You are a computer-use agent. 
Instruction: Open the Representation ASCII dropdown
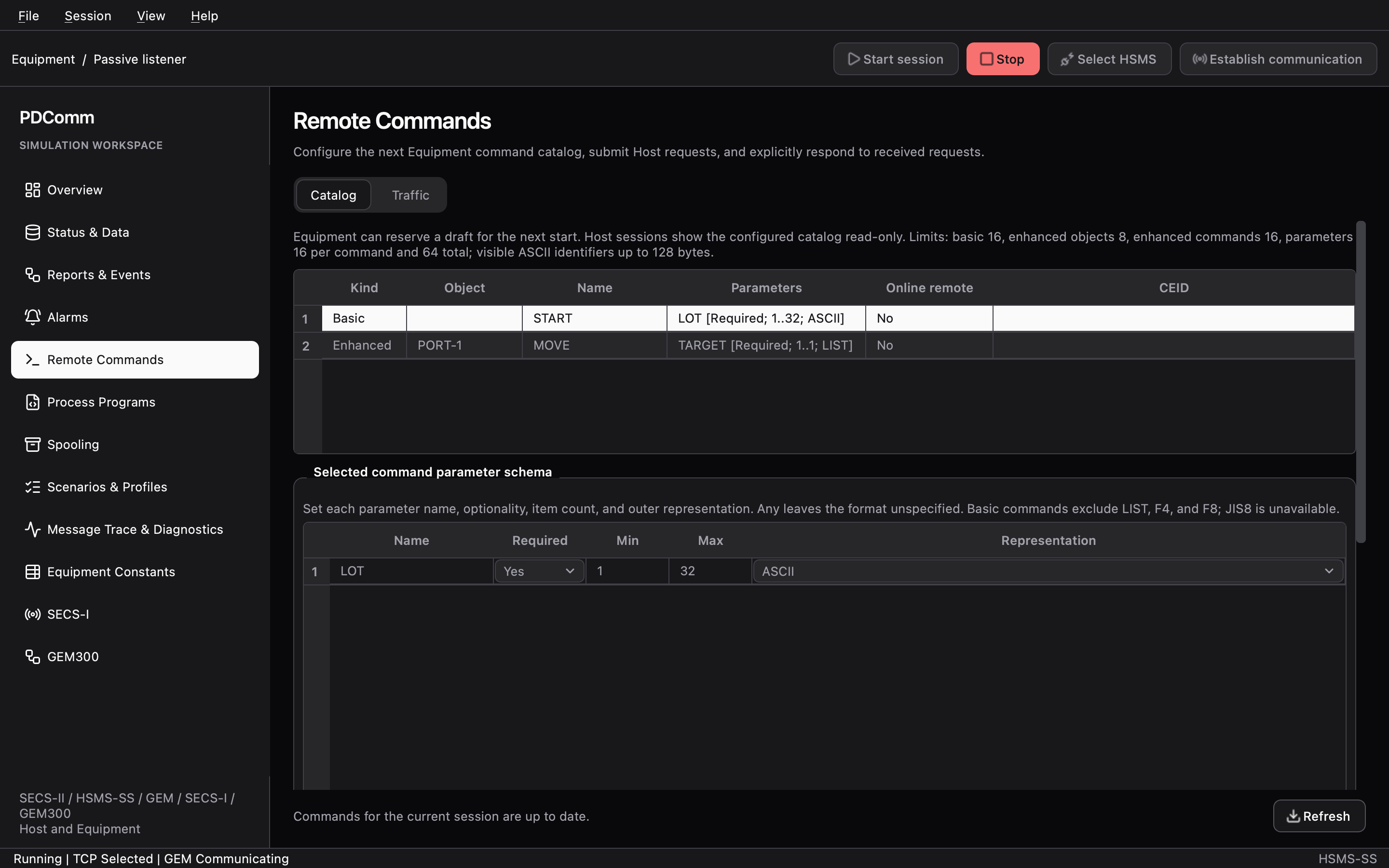[1048, 571]
